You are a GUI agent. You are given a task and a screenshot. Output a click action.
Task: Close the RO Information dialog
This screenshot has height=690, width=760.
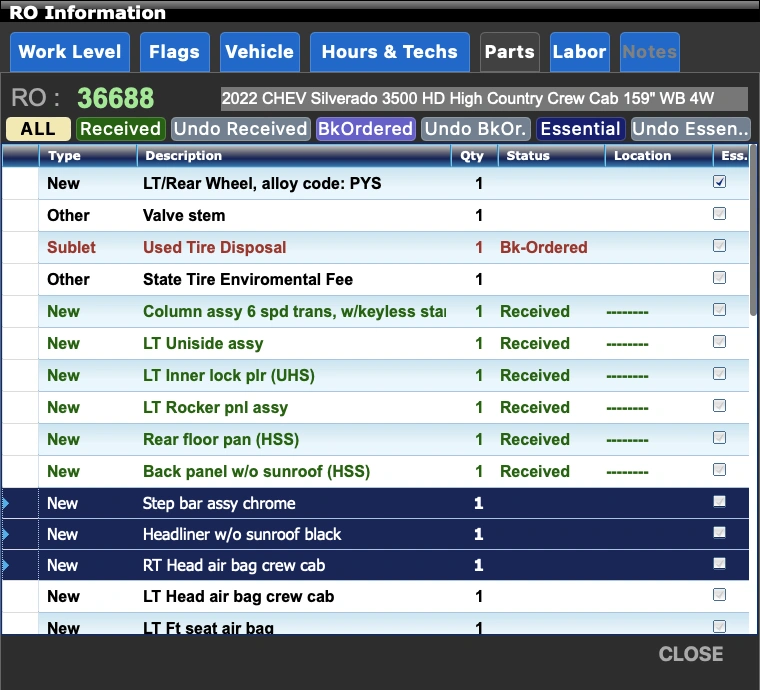click(690, 654)
